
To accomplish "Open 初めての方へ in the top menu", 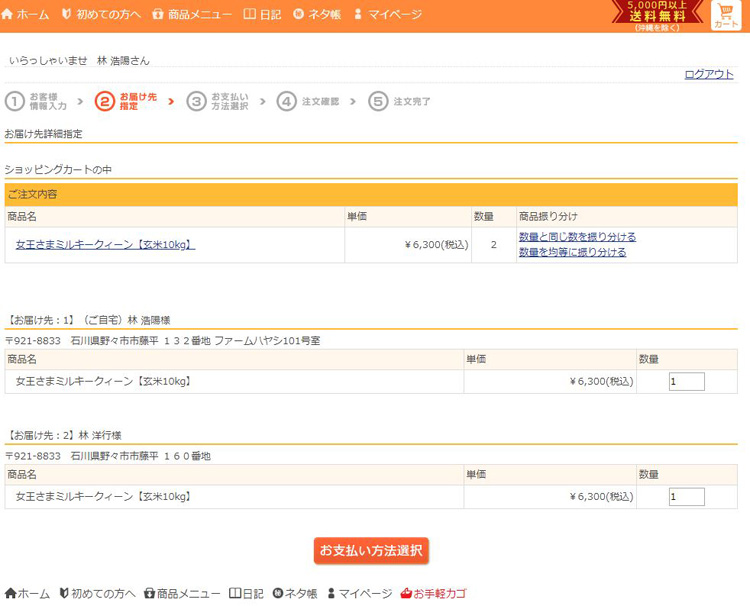I will click(x=109, y=14).
